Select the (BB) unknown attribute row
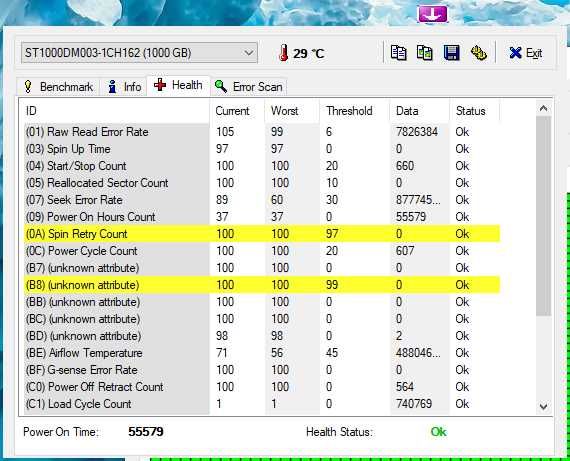This screenshot has width=570, height=461. click(x=262, y=302)
